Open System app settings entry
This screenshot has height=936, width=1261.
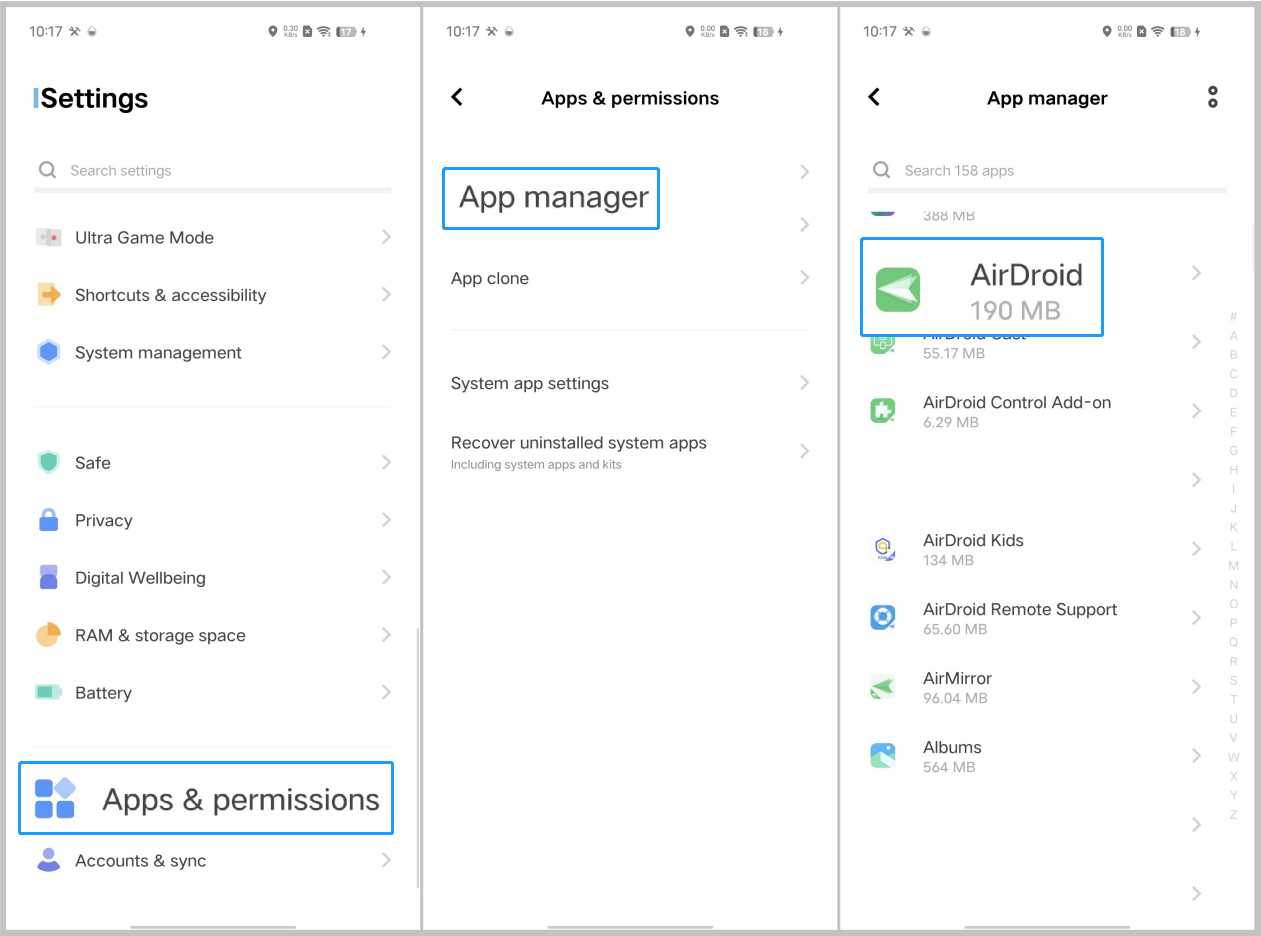[630, 383]
